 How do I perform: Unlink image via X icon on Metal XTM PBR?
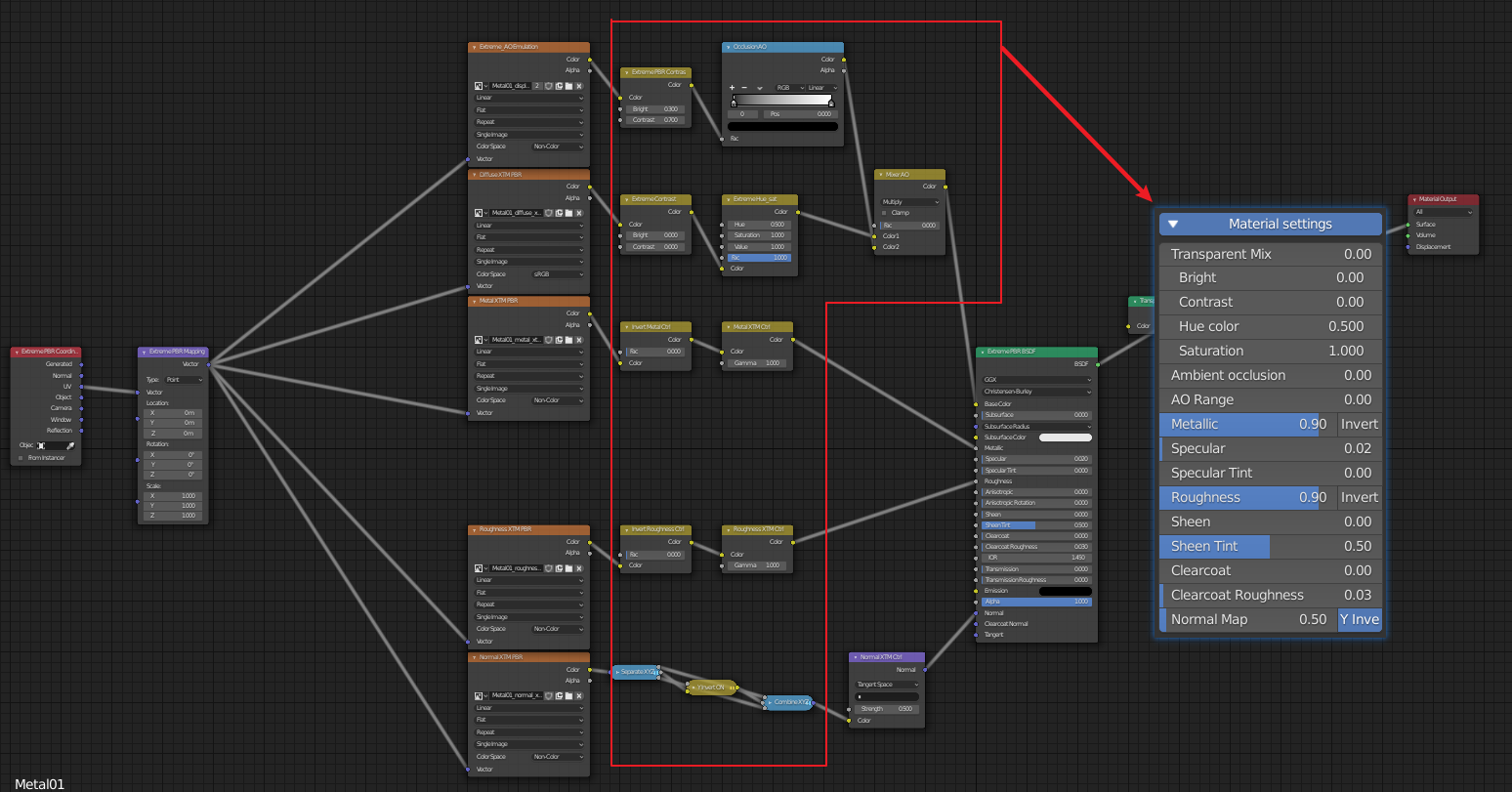pyautogui.click(x=579, y=341)
